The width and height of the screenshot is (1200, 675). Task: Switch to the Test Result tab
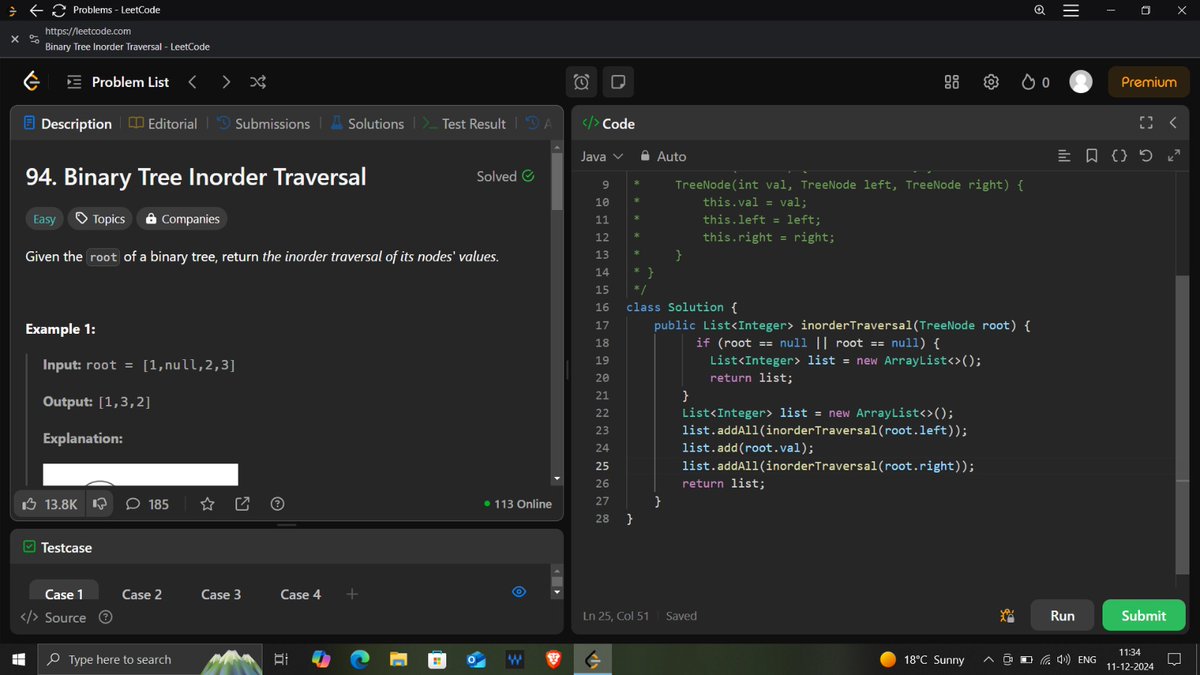(x=463, y=124)
